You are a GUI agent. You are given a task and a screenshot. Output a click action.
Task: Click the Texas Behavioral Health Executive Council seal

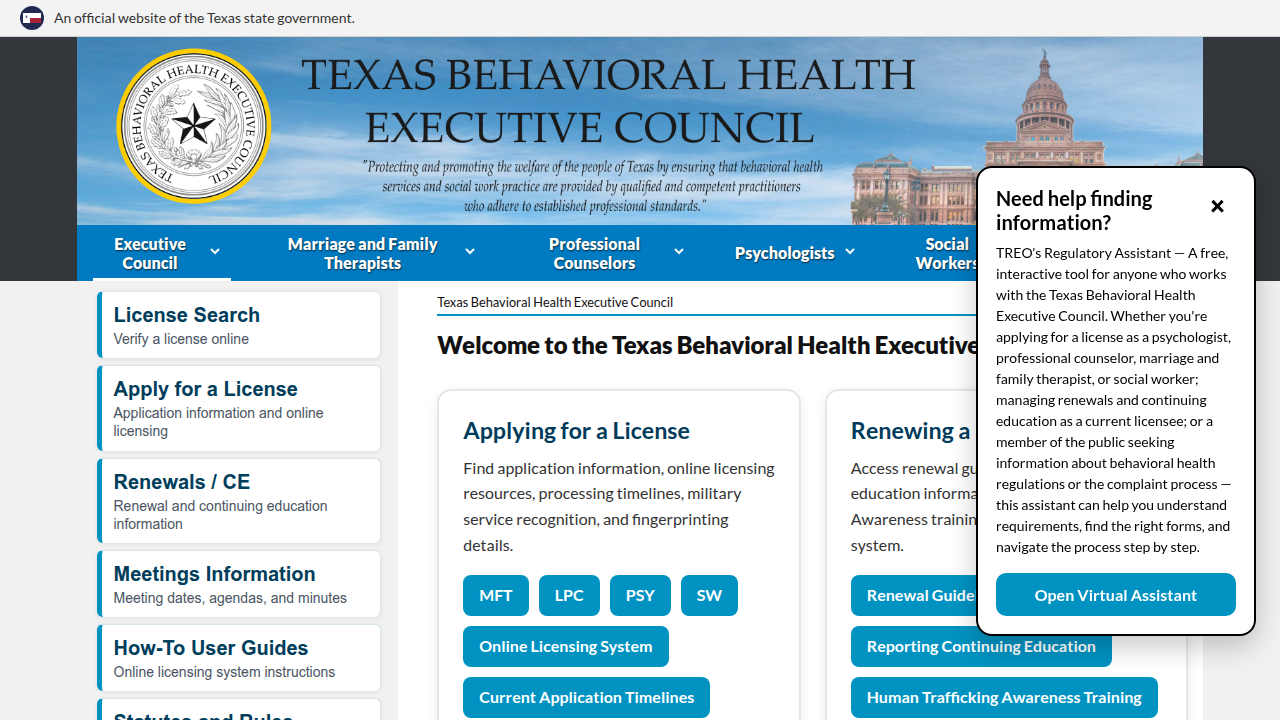click(x=194, y=126)
